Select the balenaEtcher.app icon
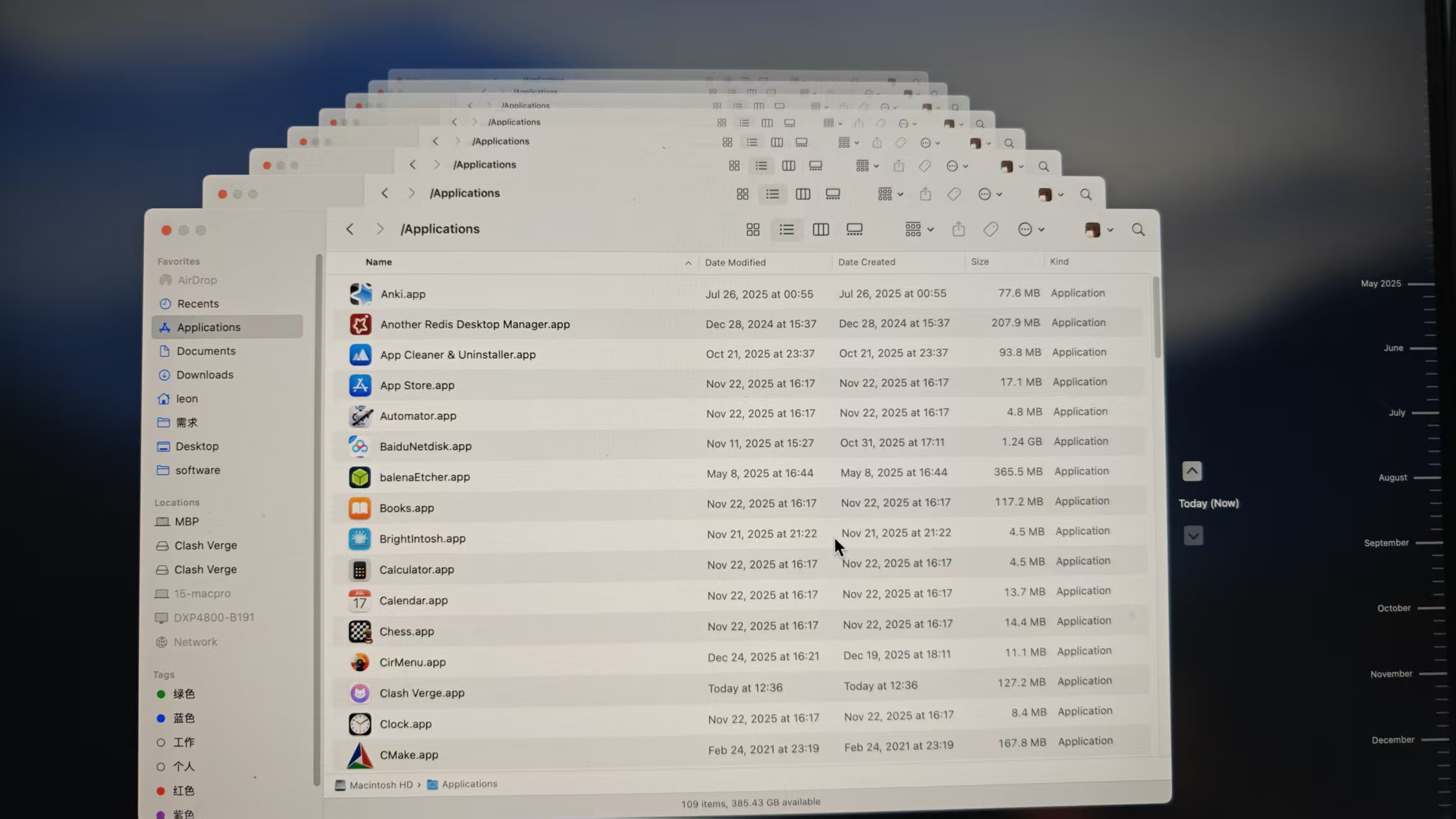 360,477
